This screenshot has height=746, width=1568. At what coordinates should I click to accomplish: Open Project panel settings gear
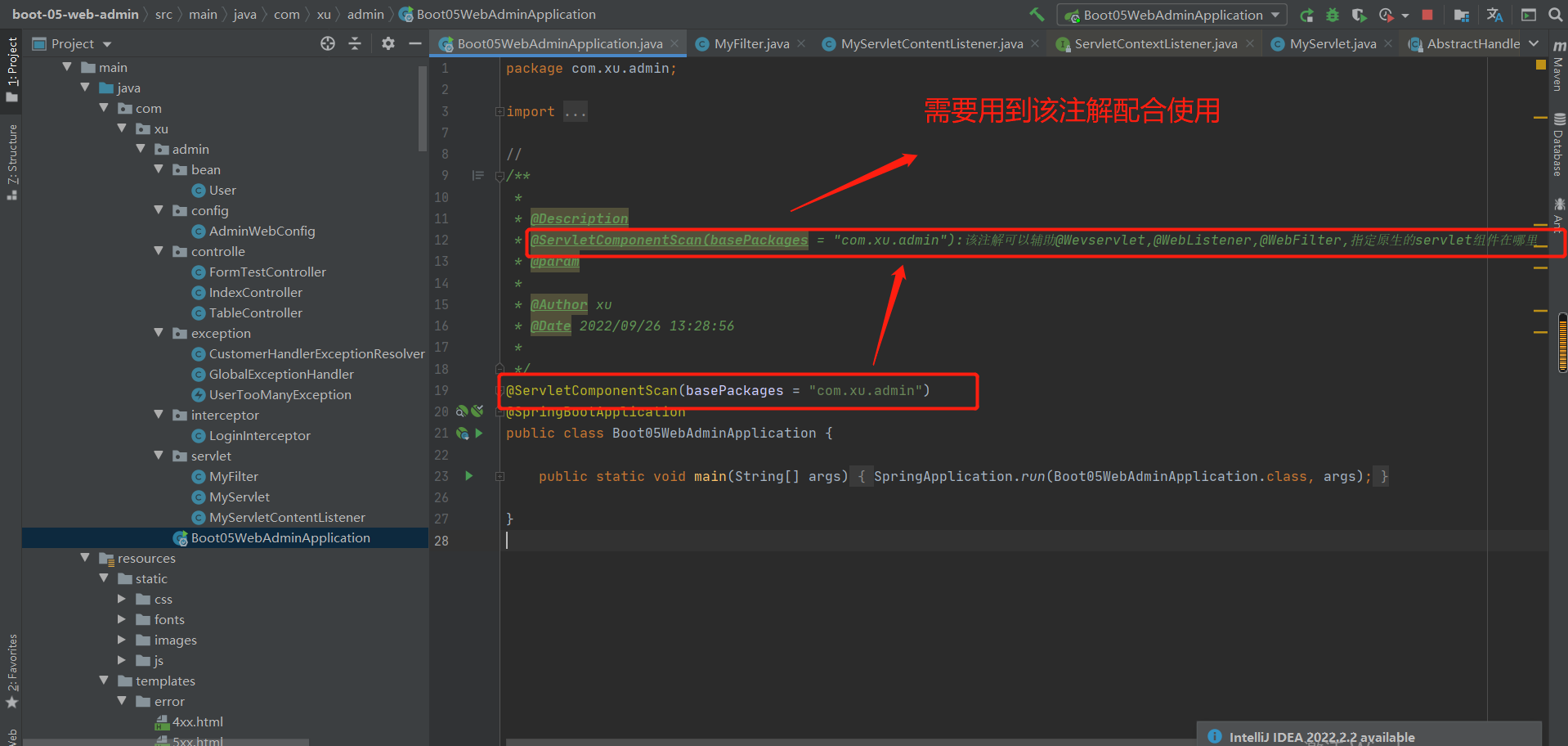coord(388,43)
